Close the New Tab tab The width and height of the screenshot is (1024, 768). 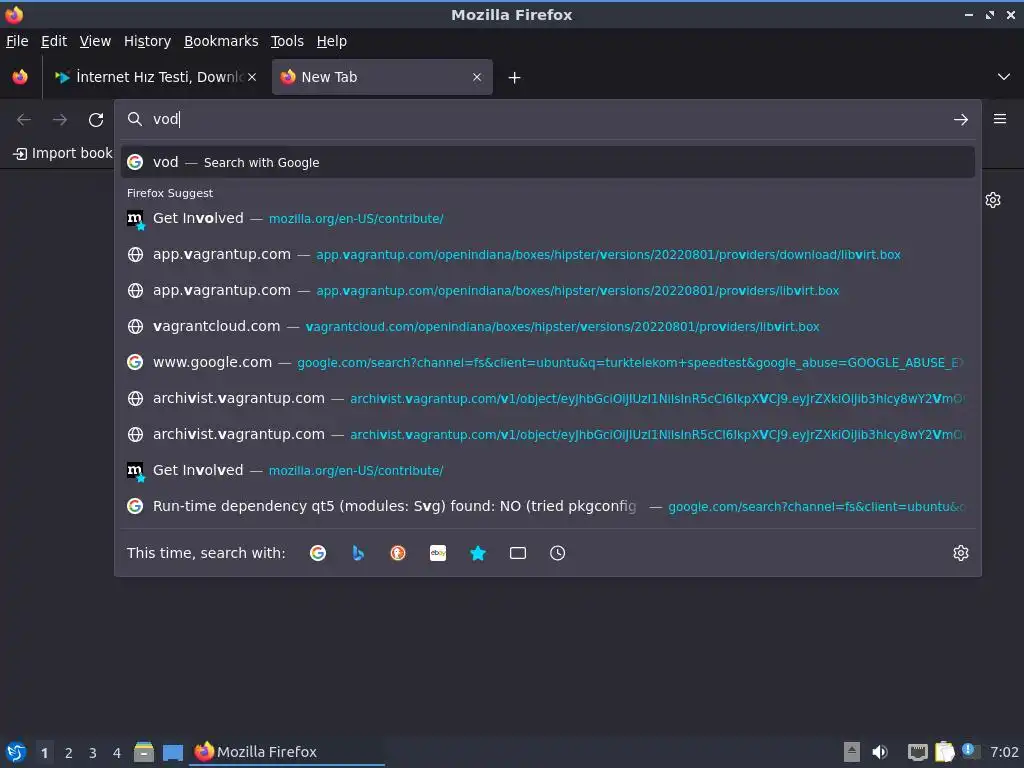477,77
